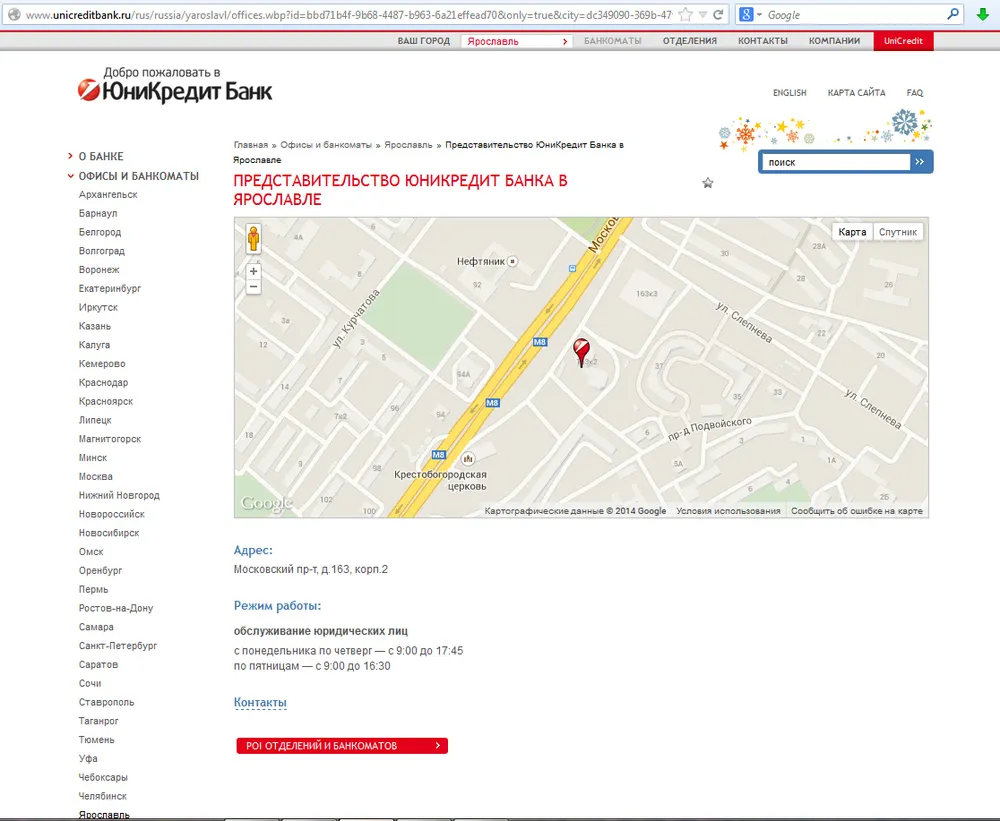This screenshot has width=1000, height=821.
Task: Select Нижний Новгород in city list
Action: tap(119, 496)
